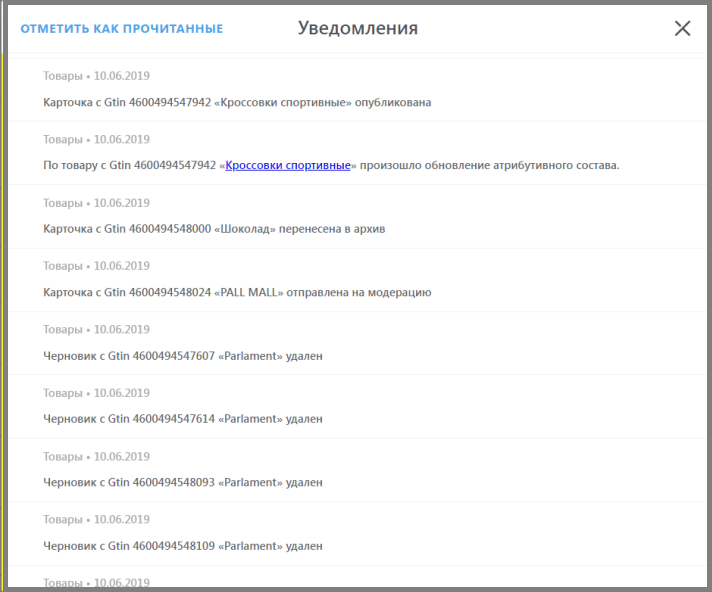Select notification 'Шоколад перенесена в архив'

[x=357, y=217]
